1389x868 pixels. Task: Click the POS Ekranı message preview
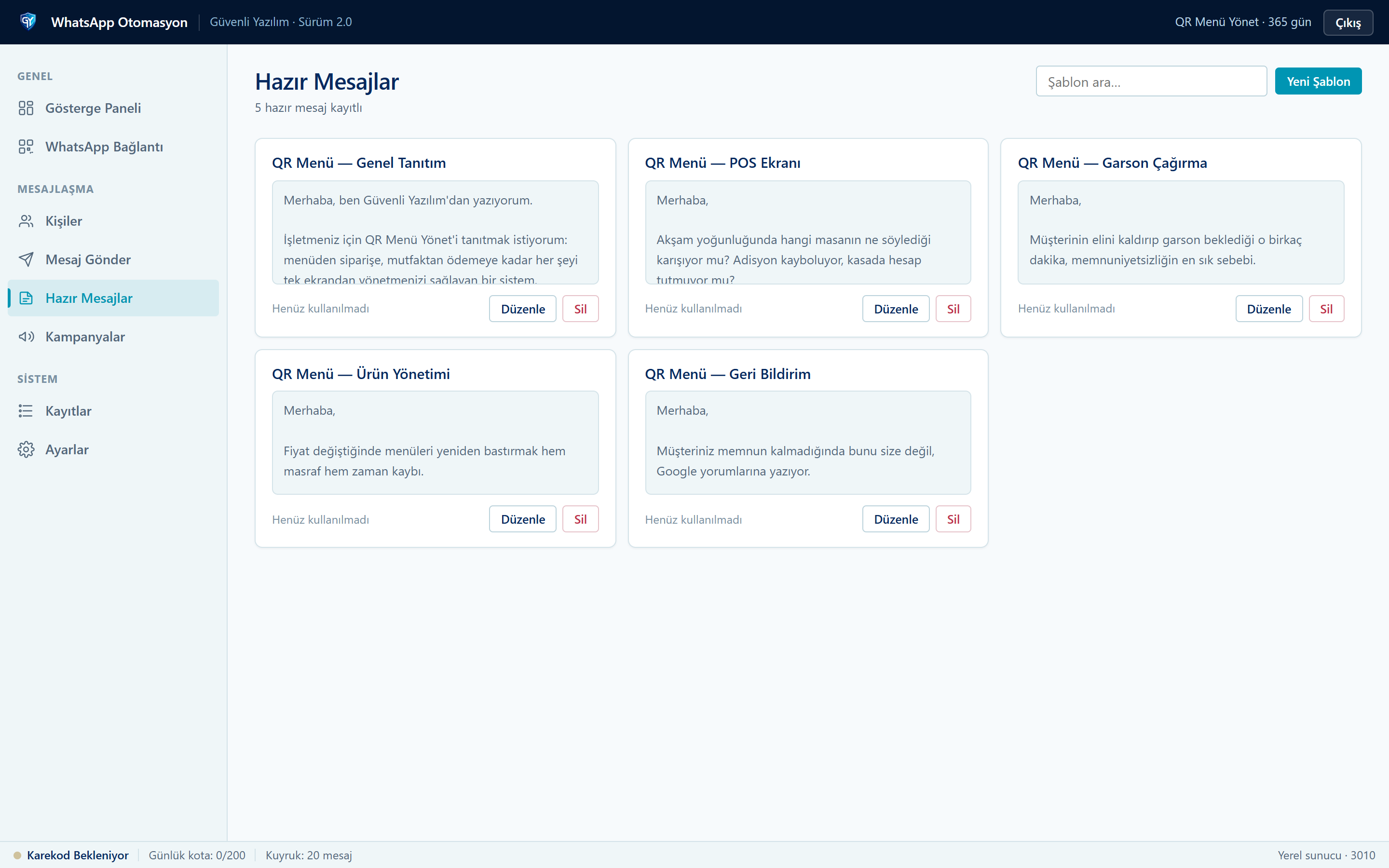click(808, 232)
